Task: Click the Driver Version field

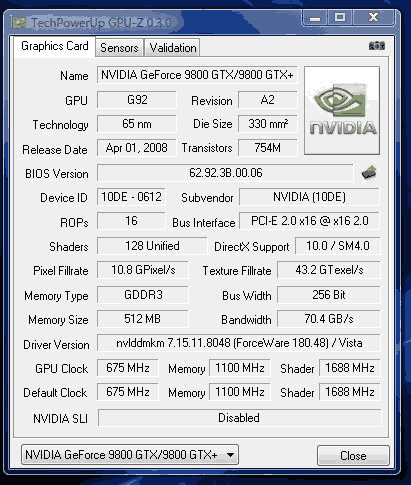Action: [239, 343]
